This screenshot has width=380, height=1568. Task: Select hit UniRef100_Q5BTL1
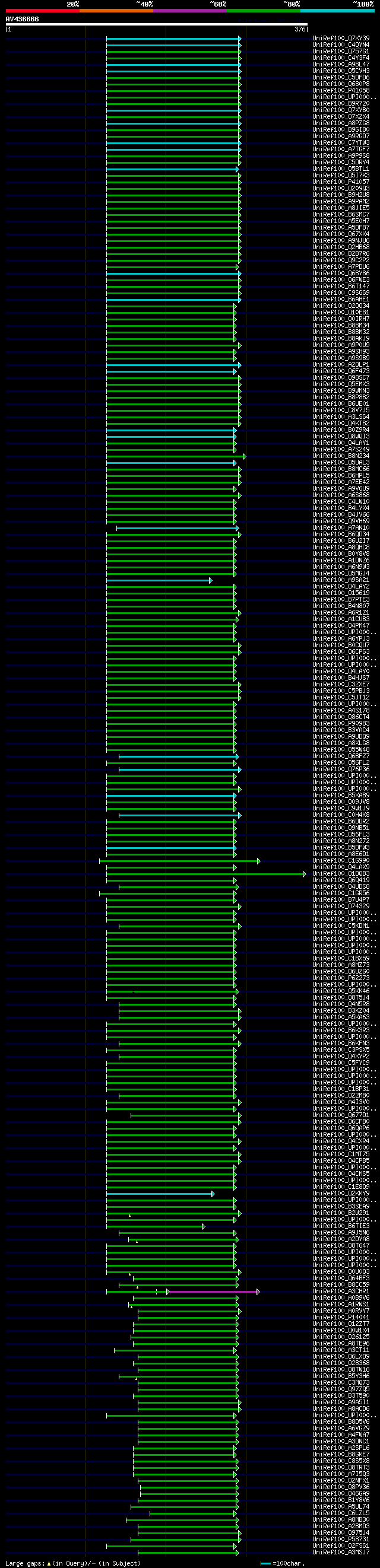click(x=341, y=169)
